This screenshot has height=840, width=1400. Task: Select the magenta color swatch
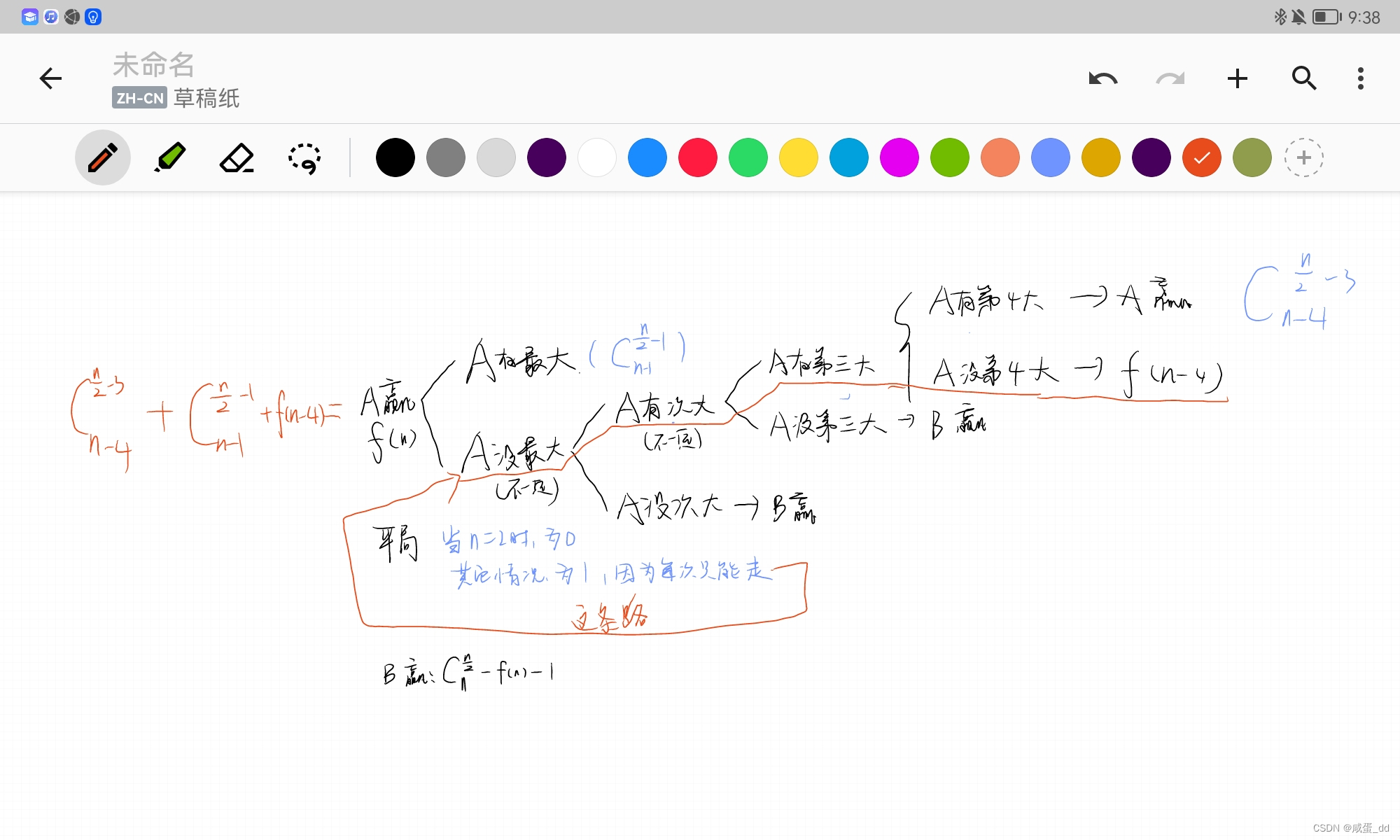tap(899, 157)
